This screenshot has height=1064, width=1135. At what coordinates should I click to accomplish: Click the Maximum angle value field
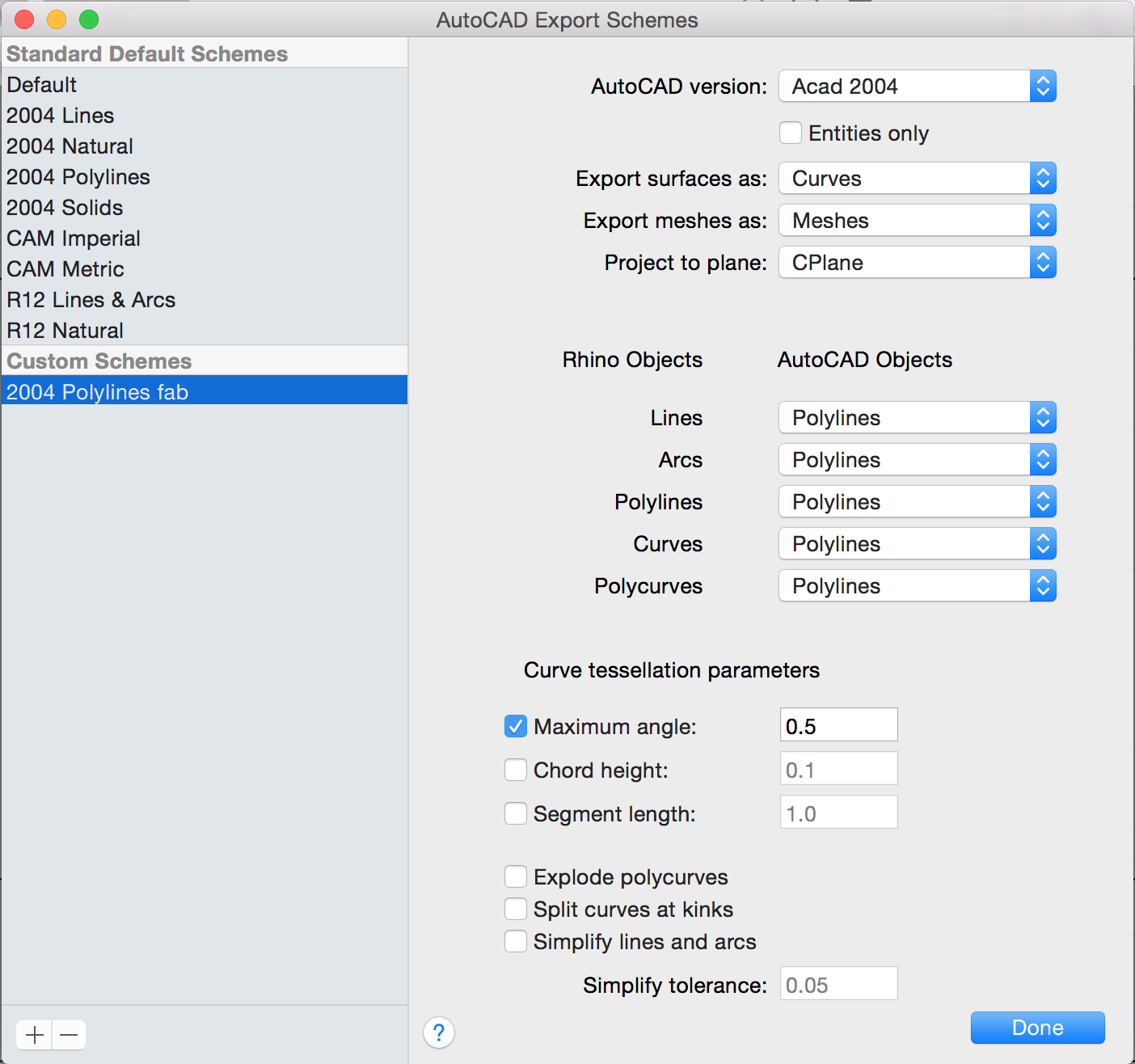pos(838,724)
